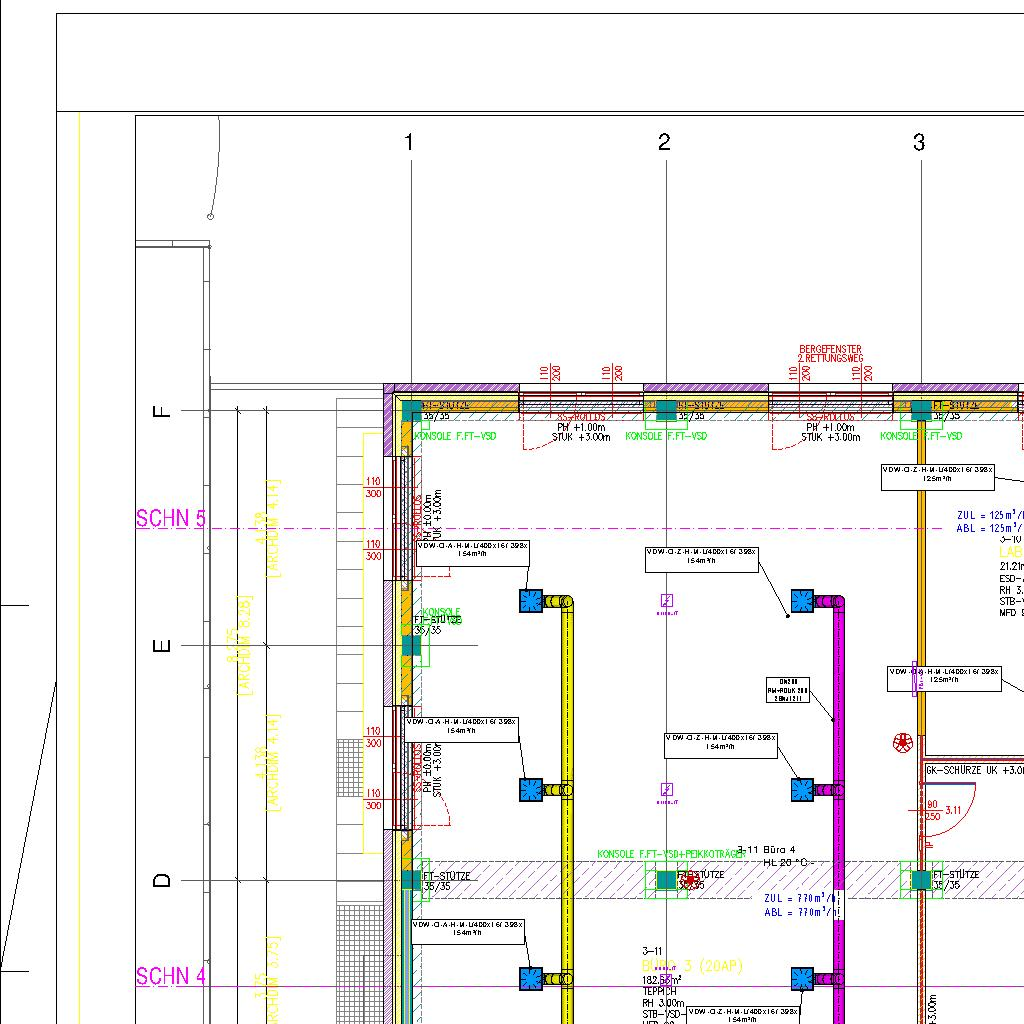Click the GK-SCHÜRZE UK +3.0 label
The width and height of the screenshot is (1024, 1024).
[974, 771]
